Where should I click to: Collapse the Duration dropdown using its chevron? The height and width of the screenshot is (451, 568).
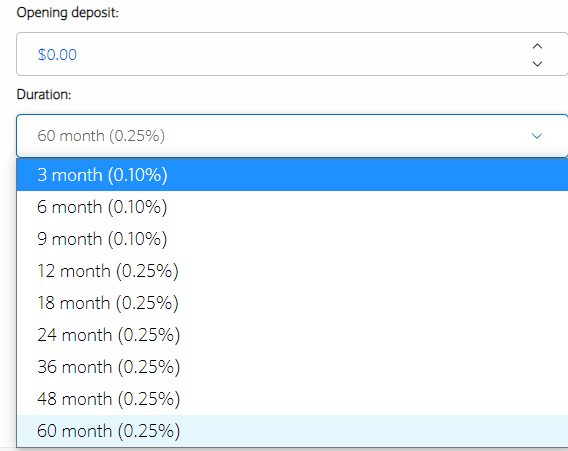536,136
